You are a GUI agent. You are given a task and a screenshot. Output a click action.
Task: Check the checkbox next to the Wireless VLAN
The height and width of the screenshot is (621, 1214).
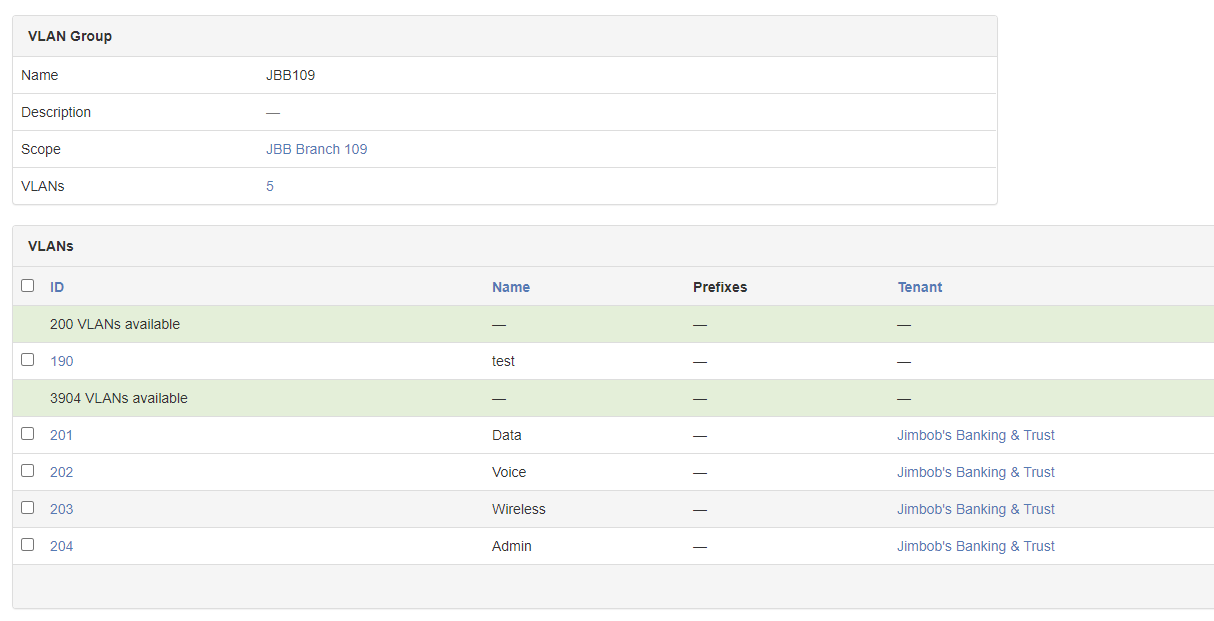(x=27, y=507)
